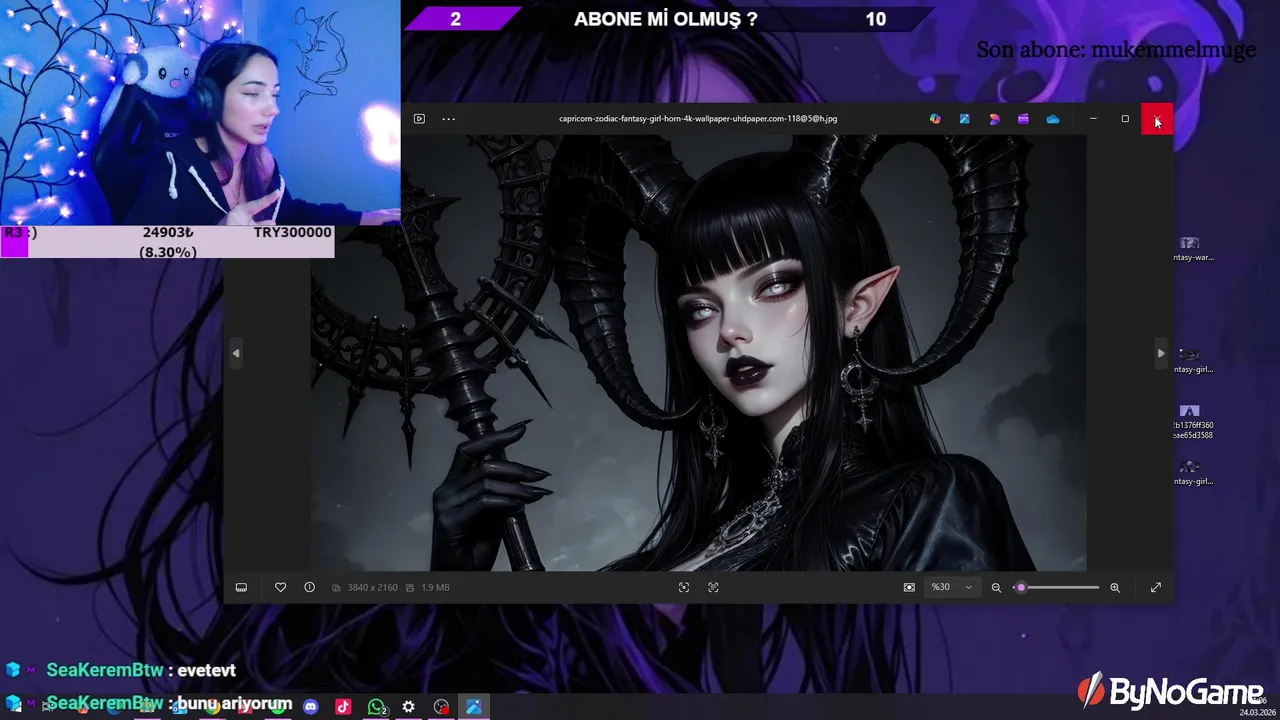Maximize the Photos window
Viewport: 1280px width, 720px height.
pos(1125,118)
